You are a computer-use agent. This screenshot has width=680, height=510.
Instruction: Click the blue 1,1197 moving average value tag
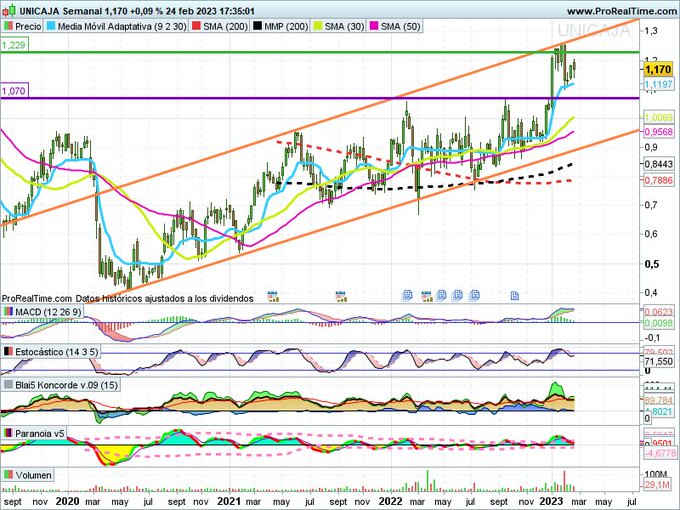(x=658, y=84)
